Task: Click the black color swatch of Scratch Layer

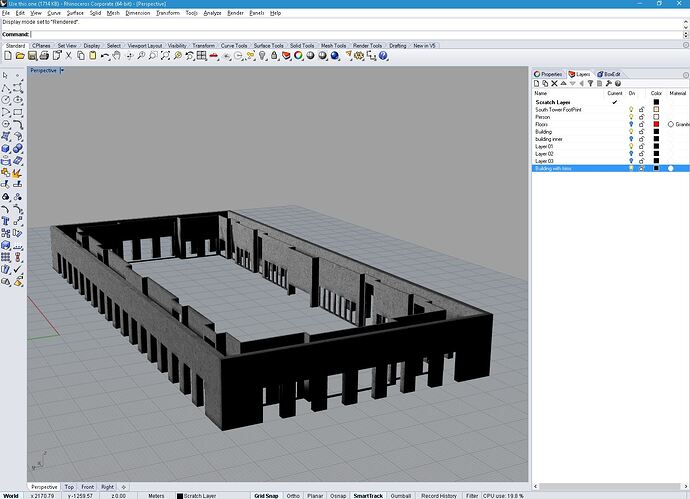Action: (656, 102)
